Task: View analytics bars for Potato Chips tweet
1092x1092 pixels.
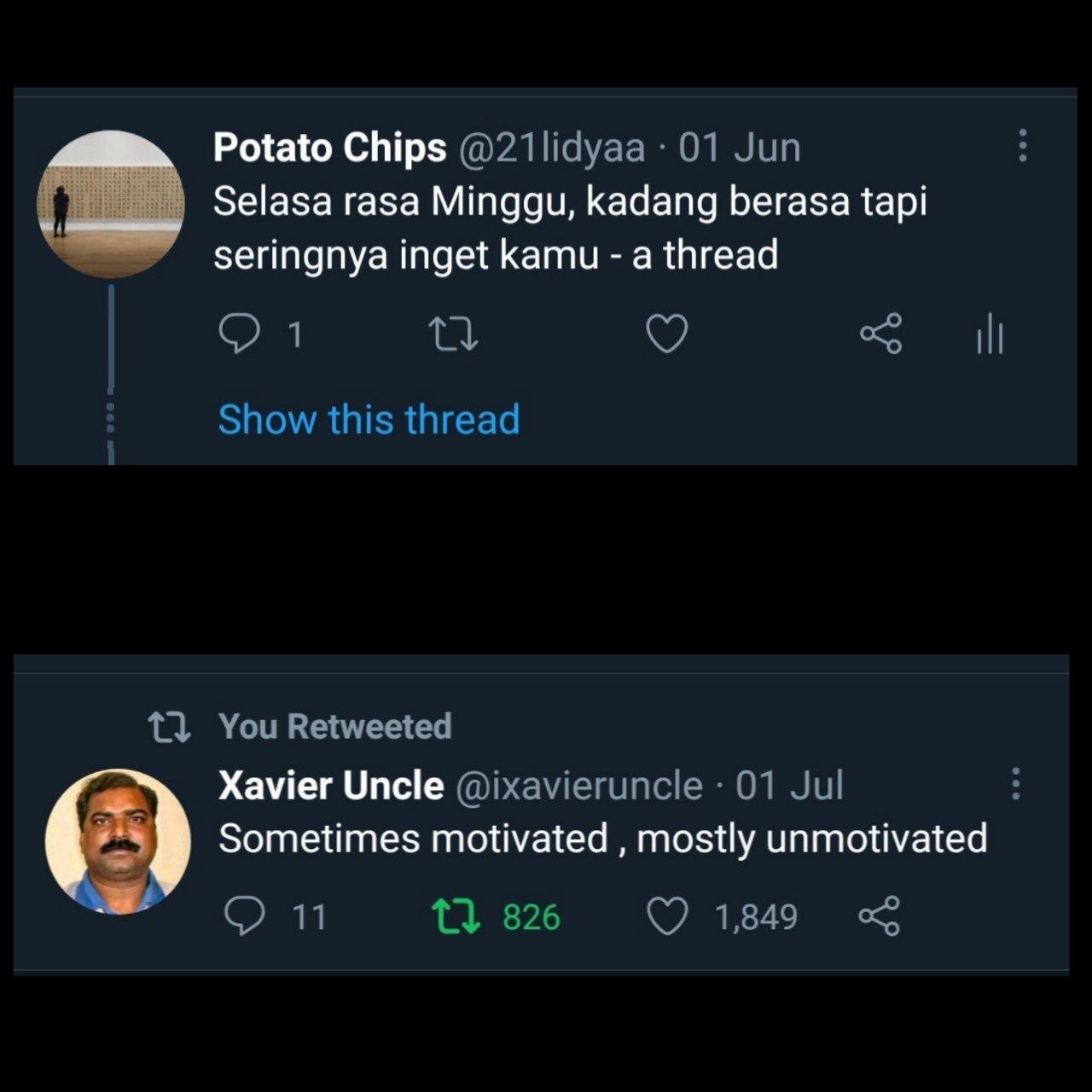Action: tap(990, 334)
